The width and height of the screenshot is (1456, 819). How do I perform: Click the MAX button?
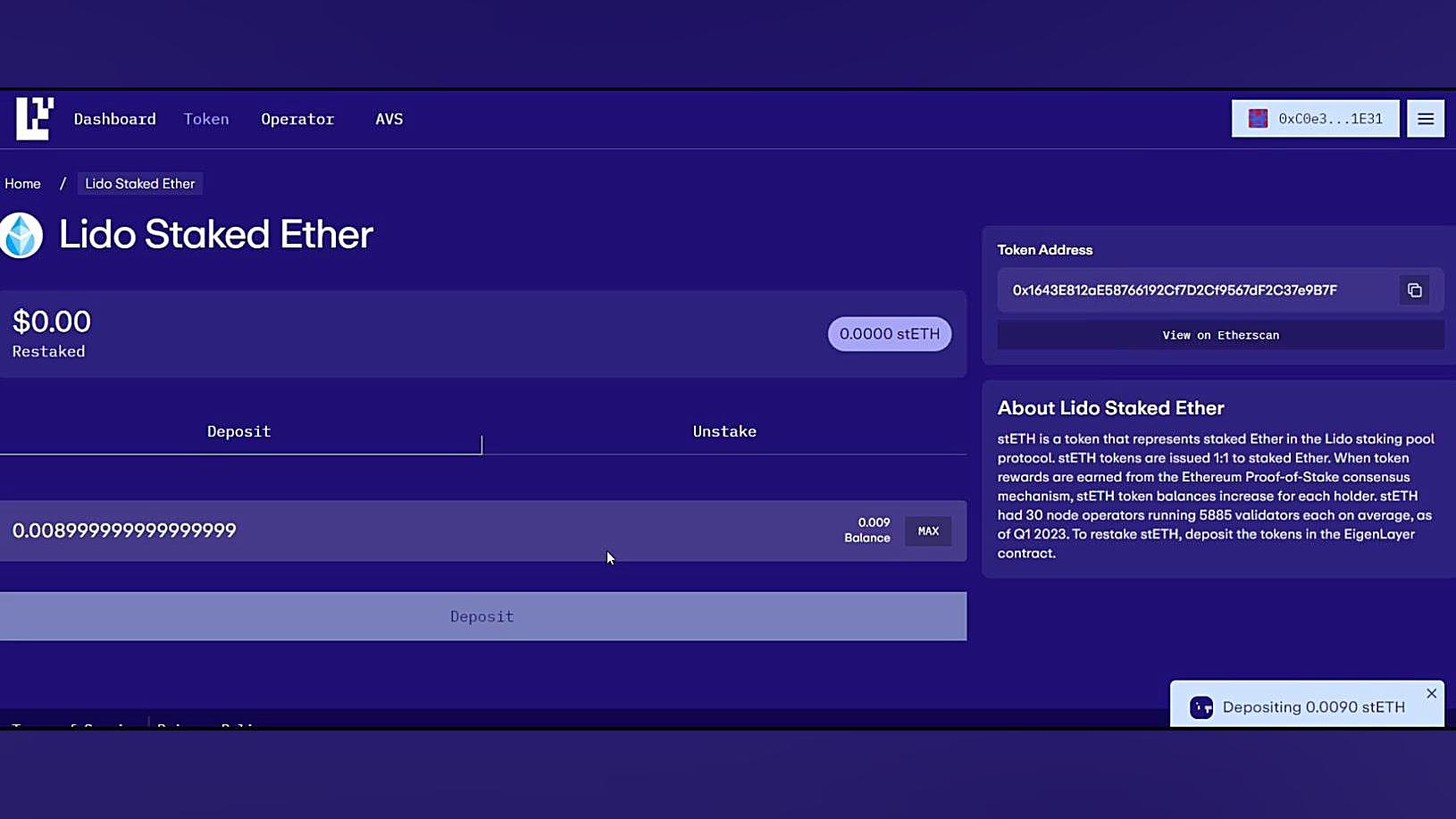(x=928, y=531)
